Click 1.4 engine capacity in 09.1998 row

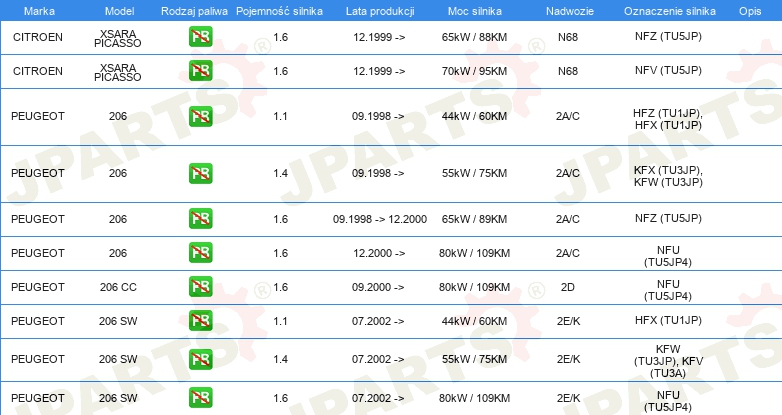coord(280,173)
